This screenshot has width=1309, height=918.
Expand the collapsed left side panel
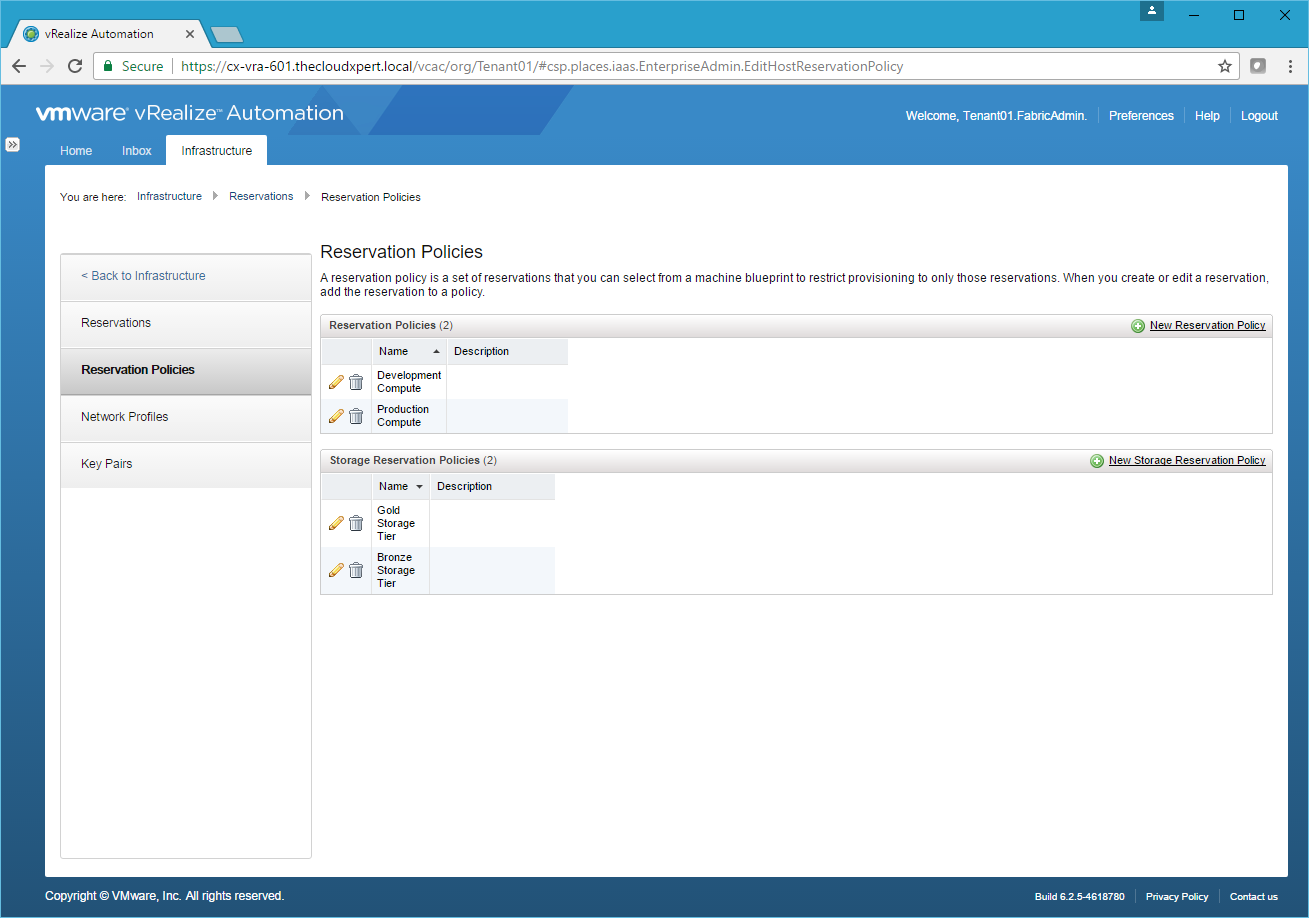click(13, 144)
